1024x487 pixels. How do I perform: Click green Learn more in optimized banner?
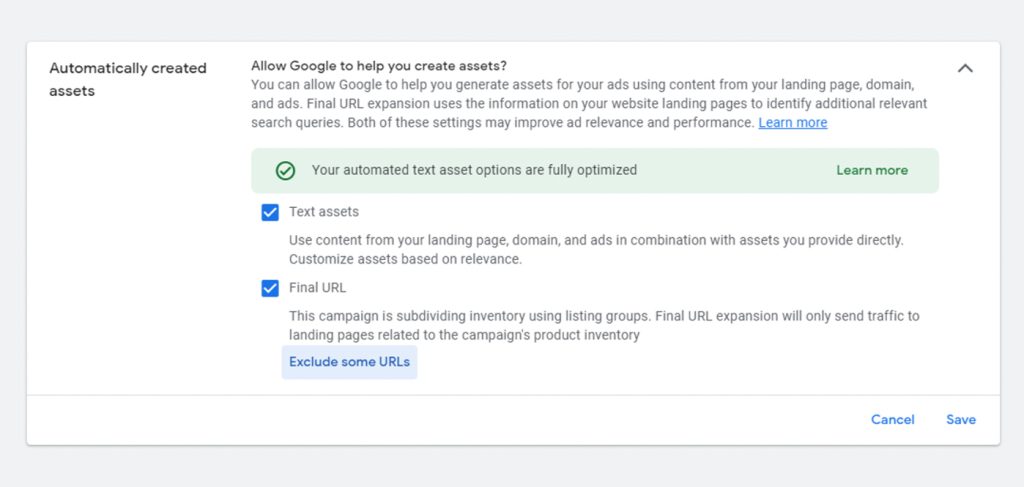pyautogui.click(x=872, y=170)
